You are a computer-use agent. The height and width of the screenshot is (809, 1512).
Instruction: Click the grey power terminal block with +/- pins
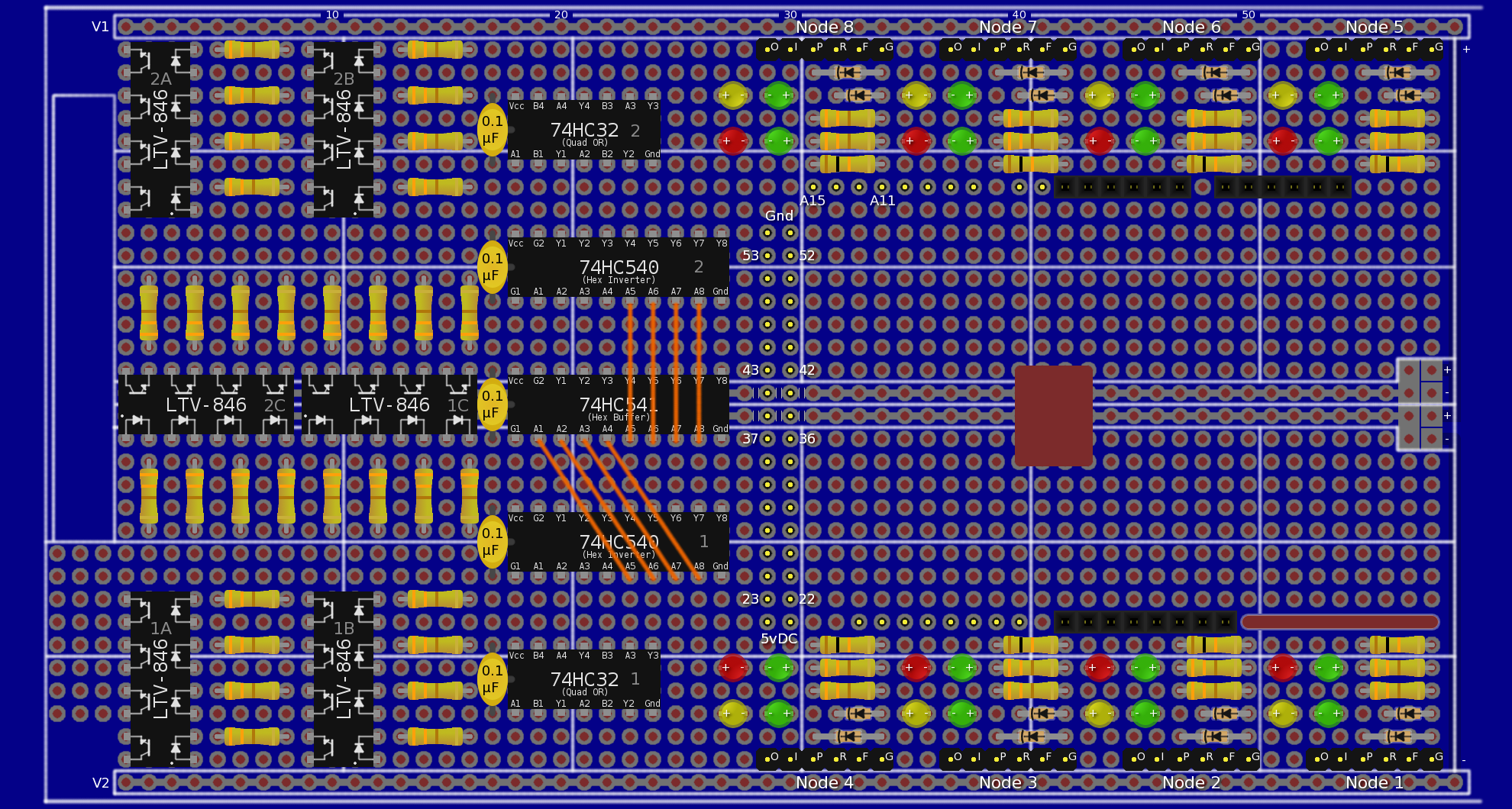[x=1420, y=404]
